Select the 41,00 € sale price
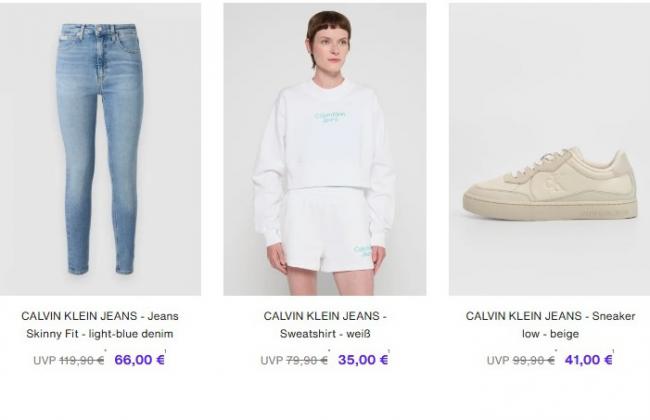 589,359
